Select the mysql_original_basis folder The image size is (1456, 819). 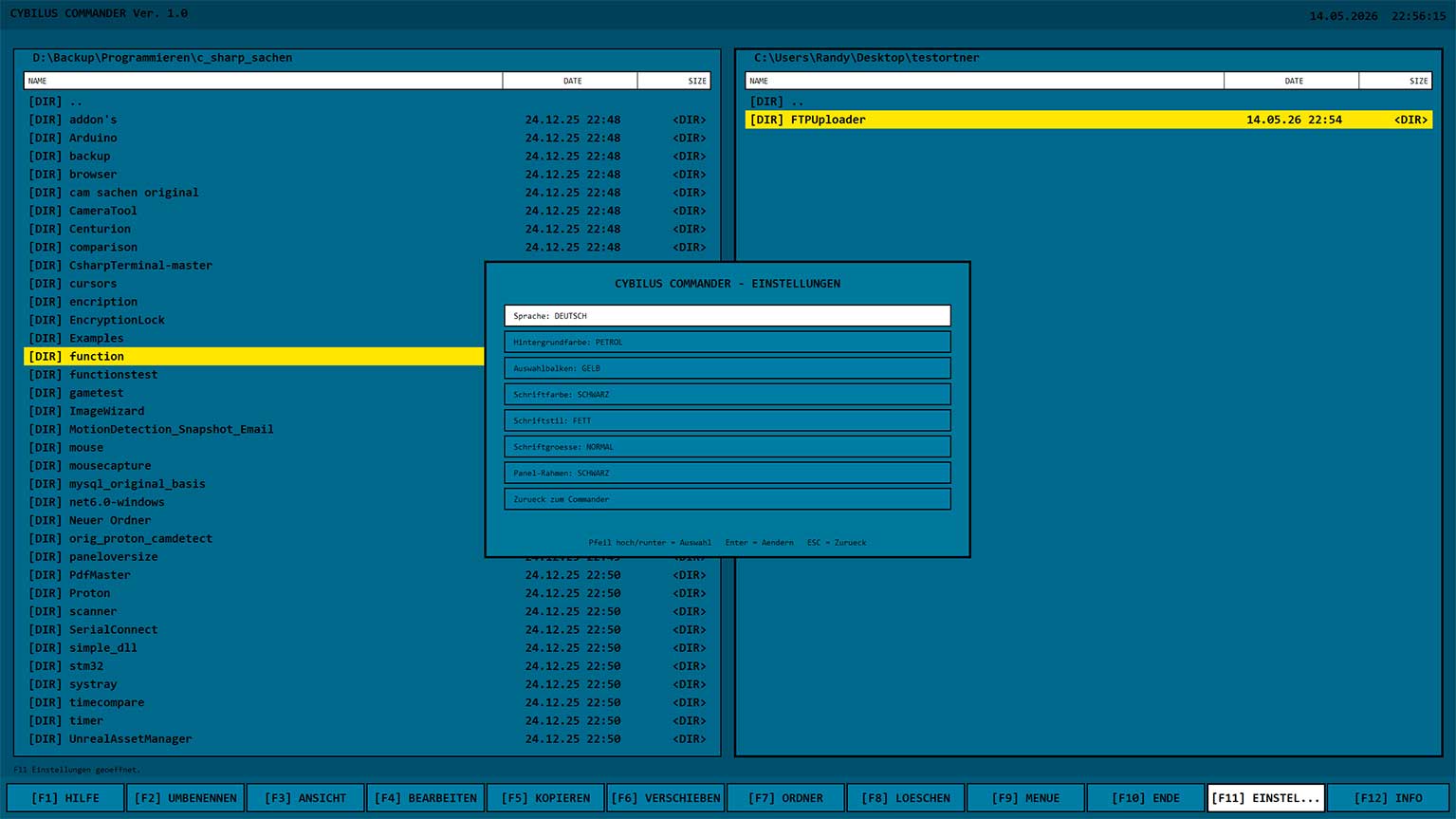point(254,484)
